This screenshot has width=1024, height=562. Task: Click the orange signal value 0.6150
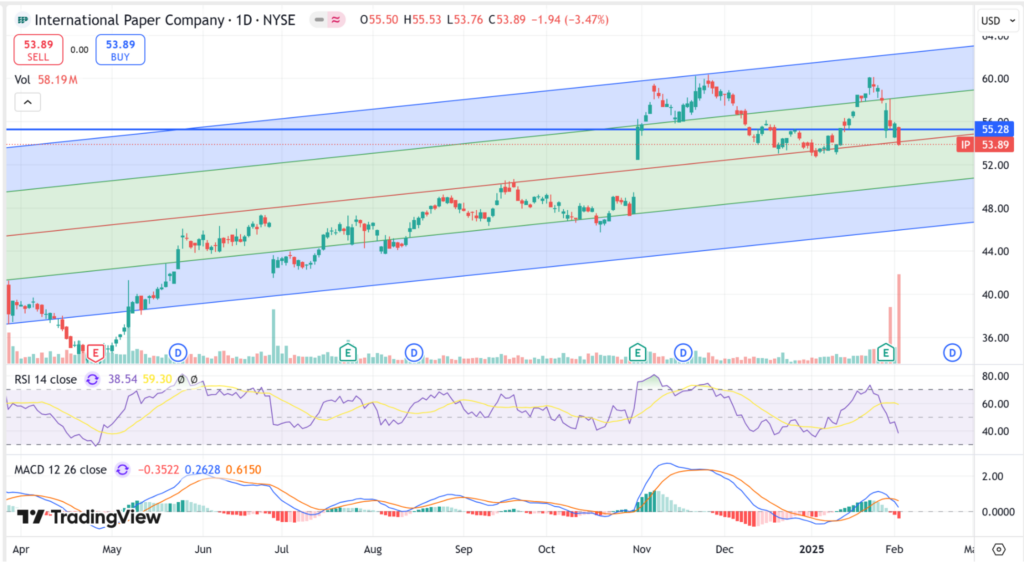pyautogui.click(x=244, y=470)
